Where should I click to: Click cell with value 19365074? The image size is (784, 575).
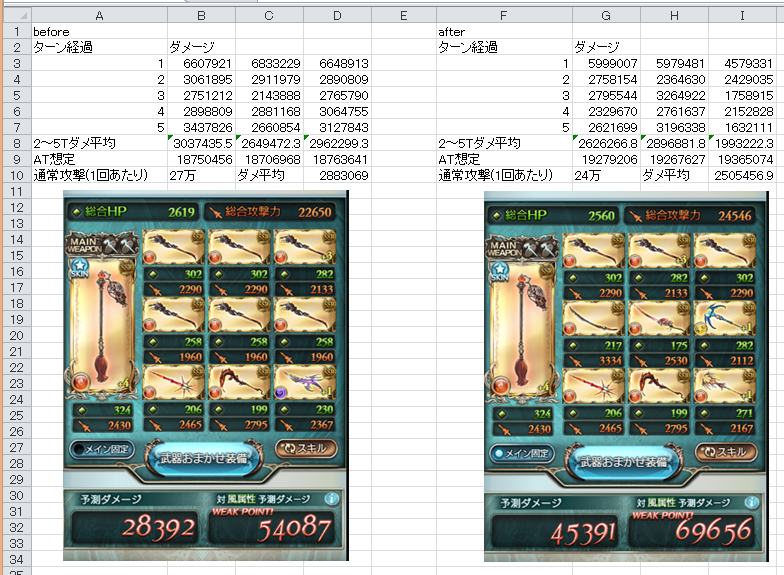coord(742,159)
